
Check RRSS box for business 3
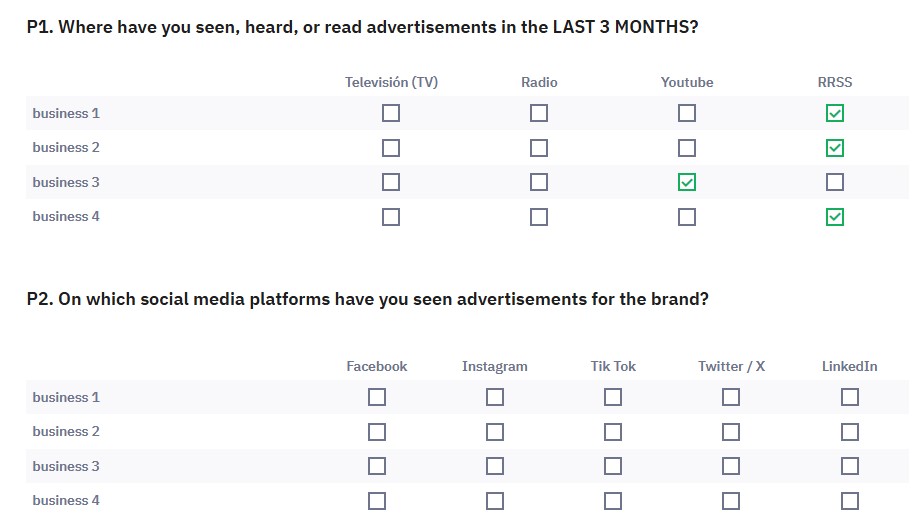point(835,182)
